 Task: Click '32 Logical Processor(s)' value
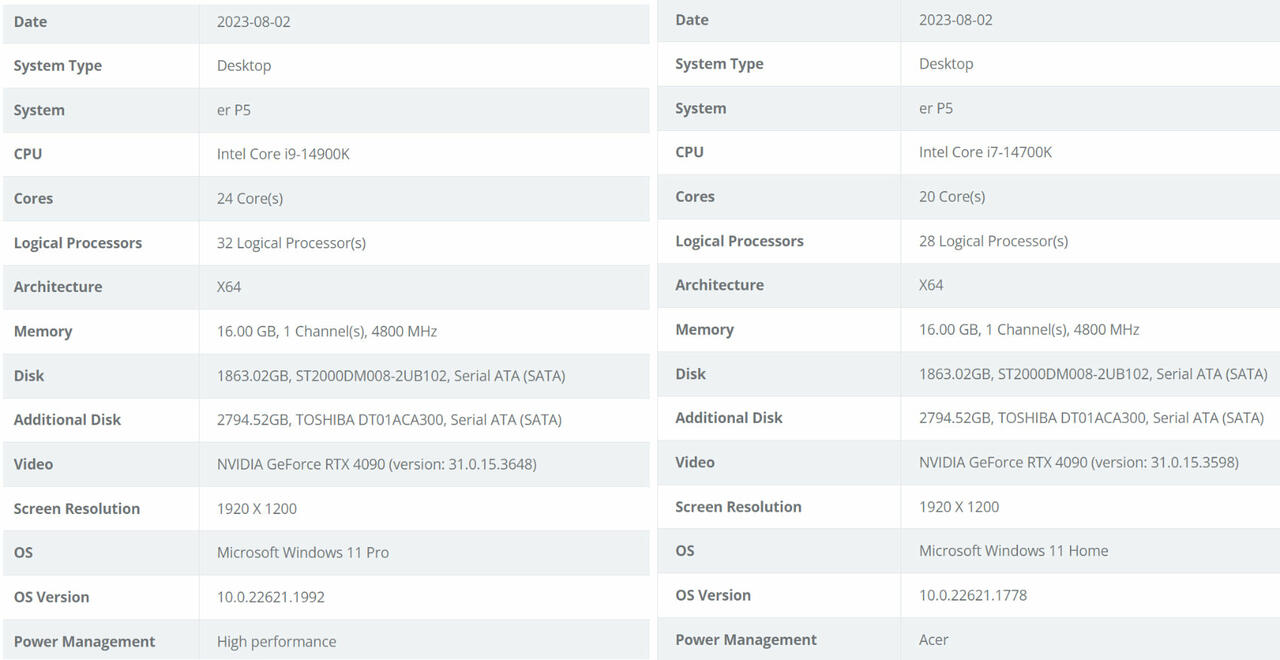291,243
